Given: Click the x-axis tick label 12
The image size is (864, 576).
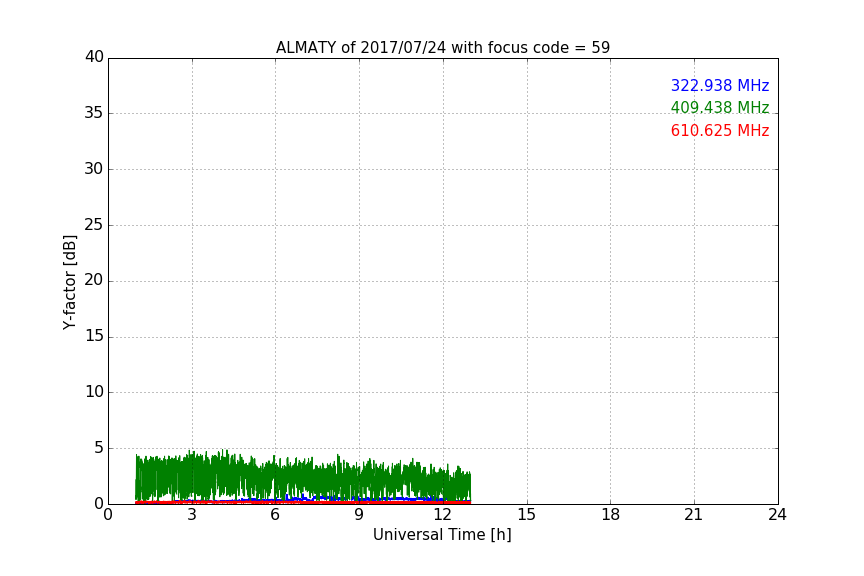Looking at the screenshot, I should [x=442, y=515].
